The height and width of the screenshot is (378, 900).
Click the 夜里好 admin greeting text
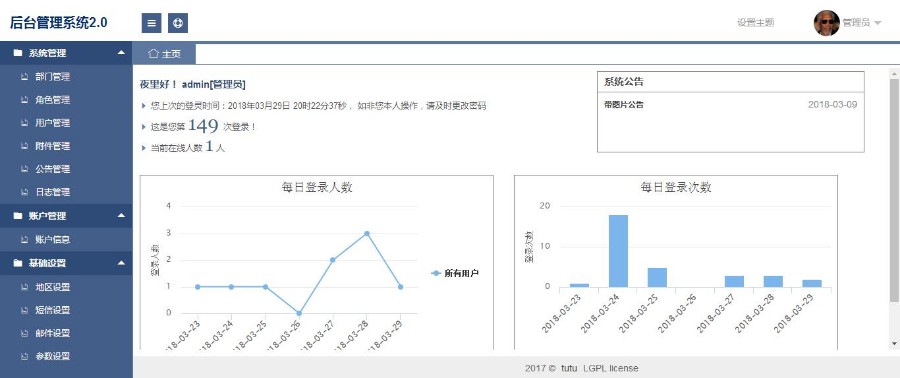point(193,84)
